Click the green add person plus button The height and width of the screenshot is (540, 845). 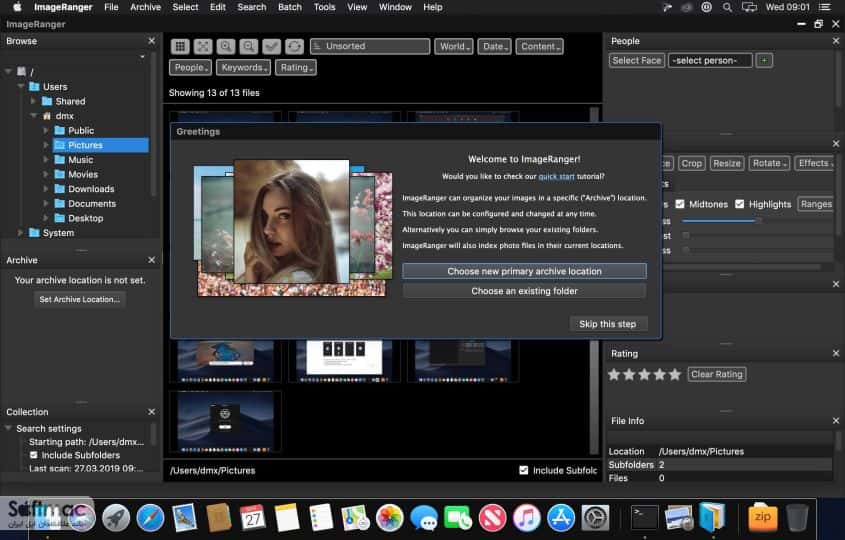(764, 60)
